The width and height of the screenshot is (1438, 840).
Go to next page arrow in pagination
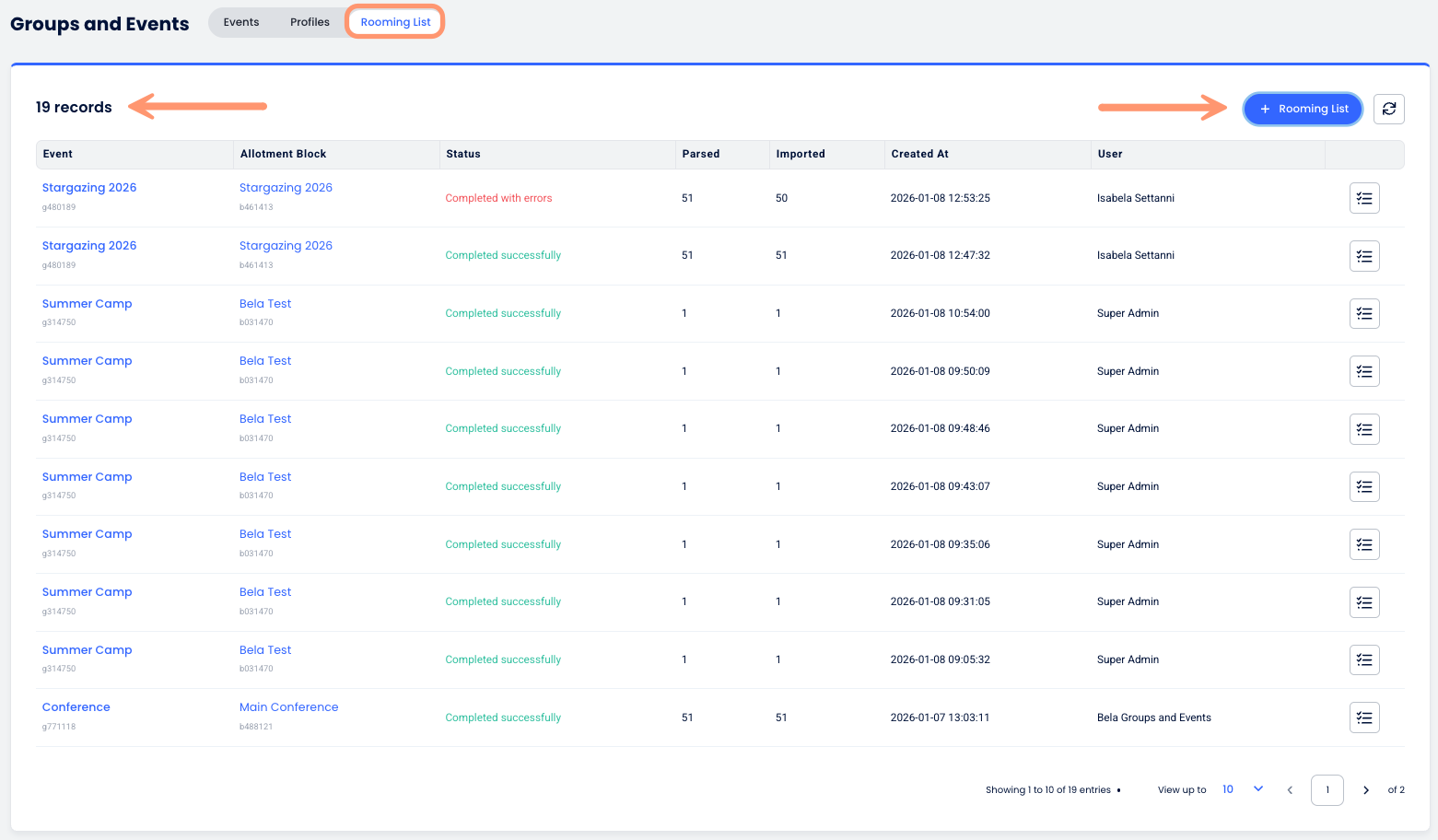1365,790
